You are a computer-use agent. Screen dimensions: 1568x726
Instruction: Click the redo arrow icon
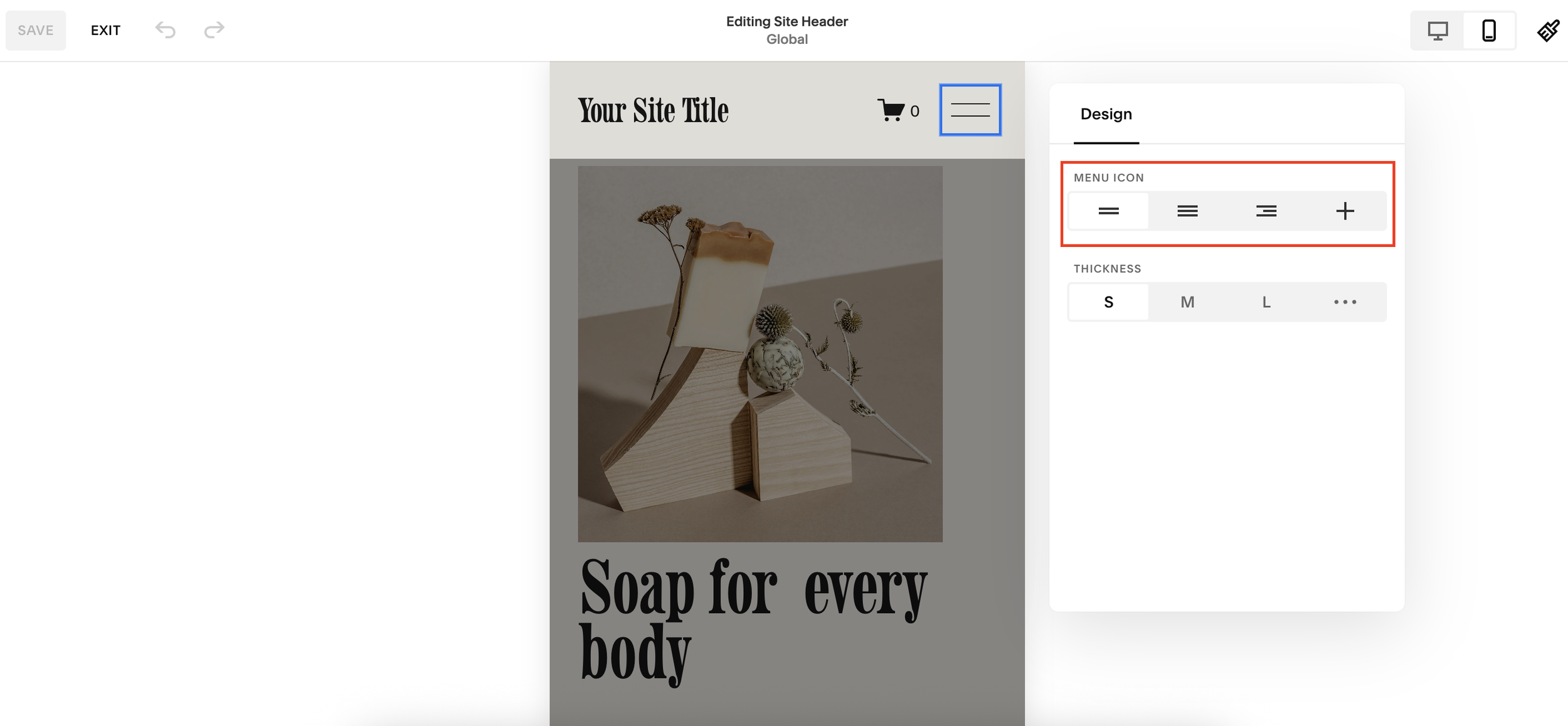coord(214,30)
